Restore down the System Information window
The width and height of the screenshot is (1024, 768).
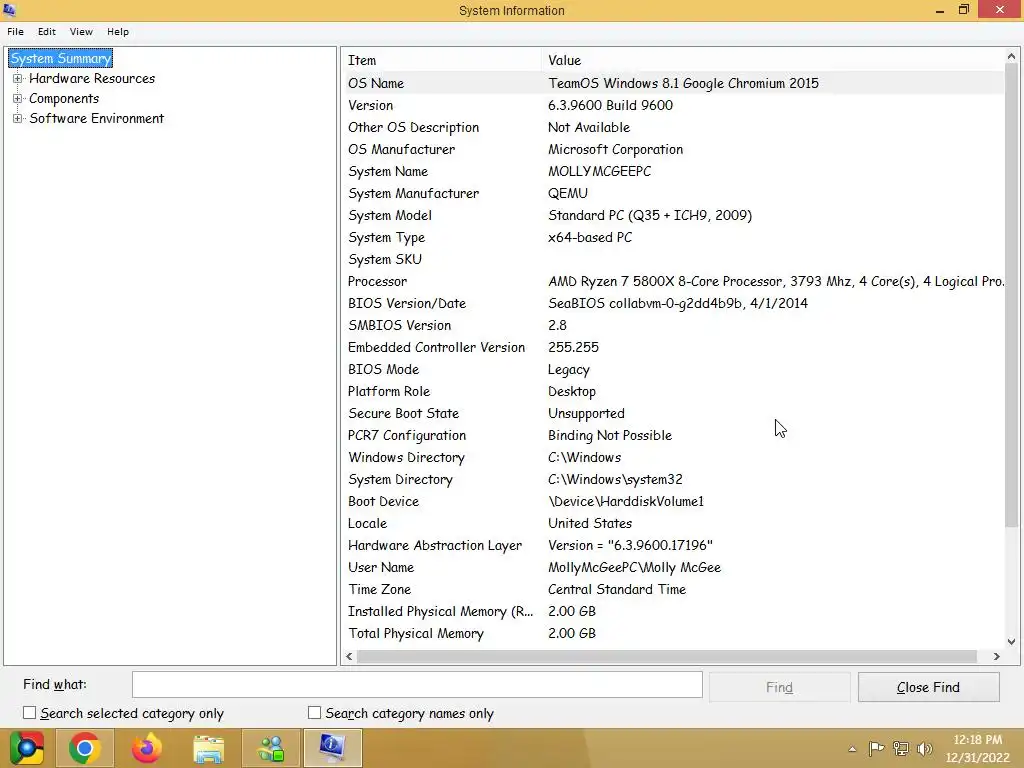tap(964, 10)
